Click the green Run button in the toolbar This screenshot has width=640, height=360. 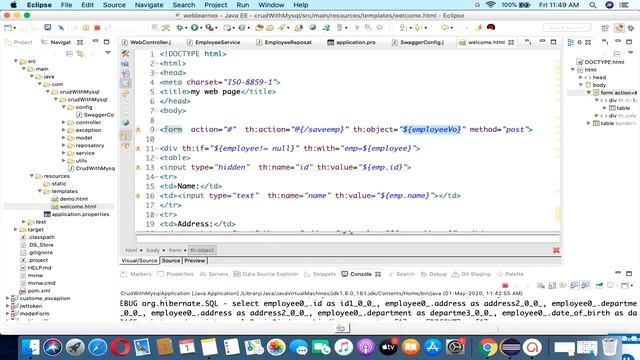coord(194,28)
